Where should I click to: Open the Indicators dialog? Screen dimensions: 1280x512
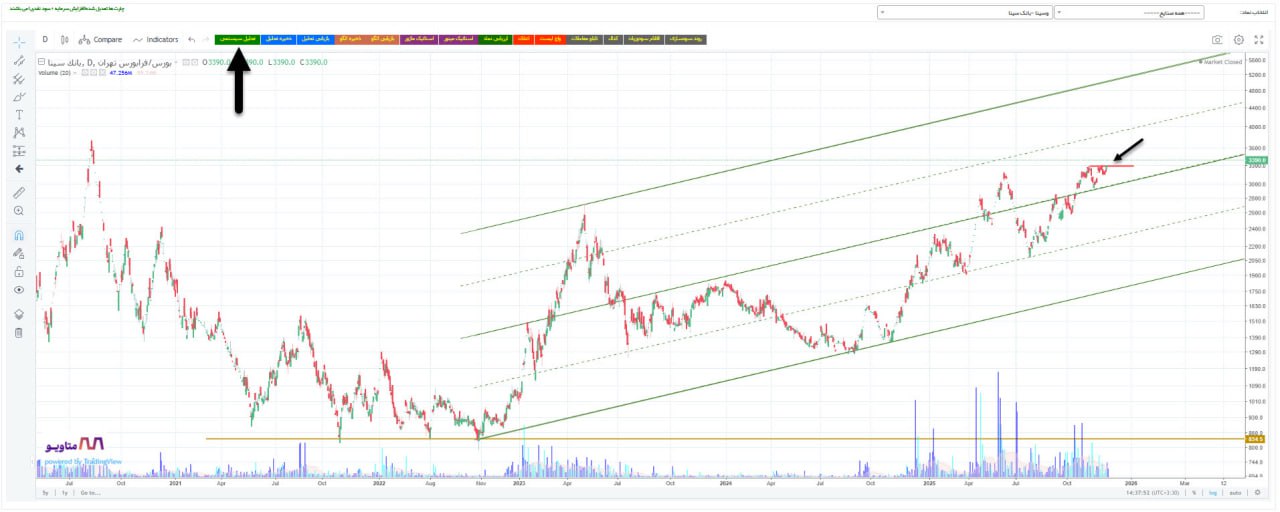155,40
